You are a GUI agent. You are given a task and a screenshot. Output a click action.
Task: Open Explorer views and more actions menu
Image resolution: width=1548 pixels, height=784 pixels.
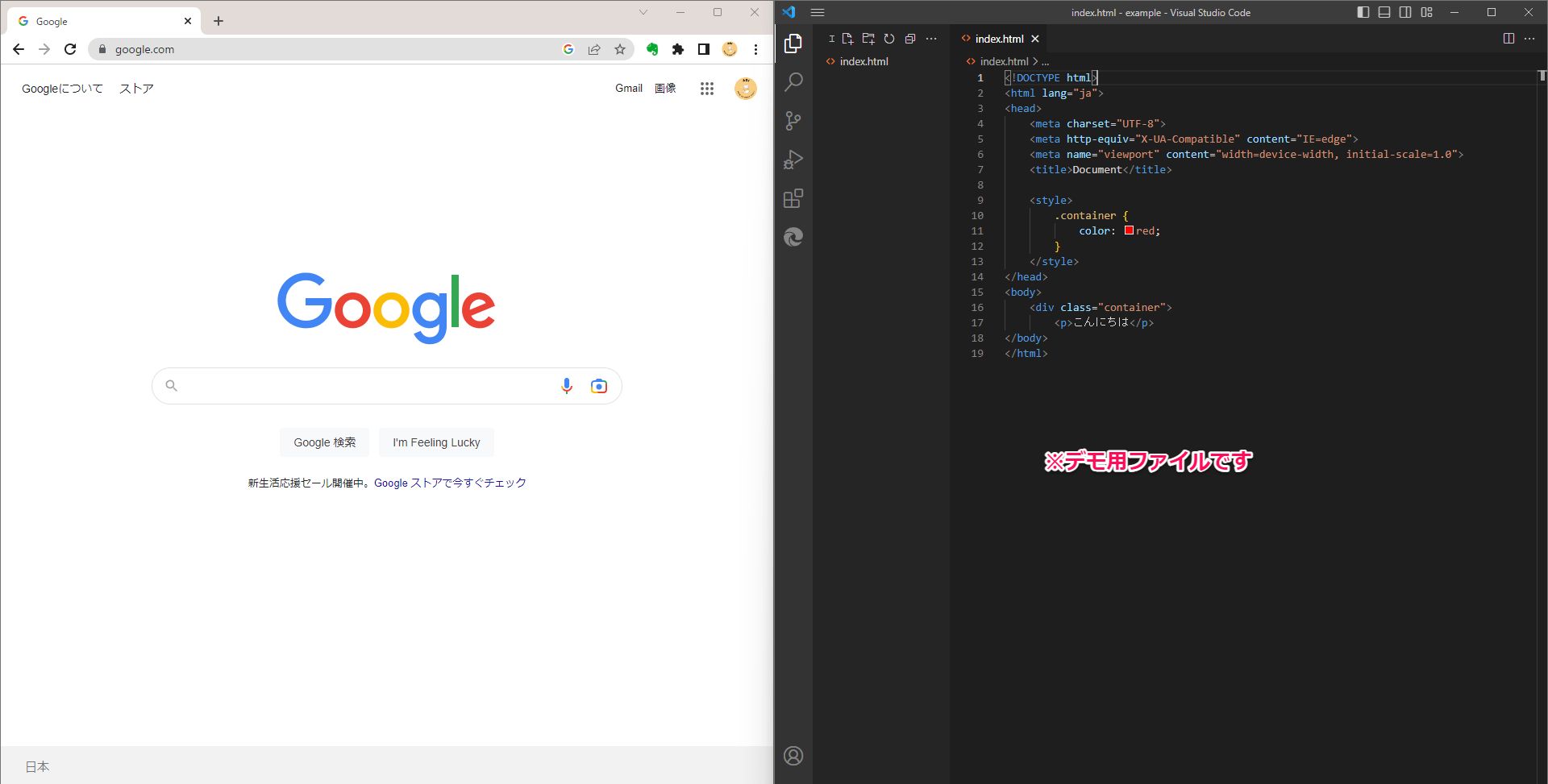point(931,39)
